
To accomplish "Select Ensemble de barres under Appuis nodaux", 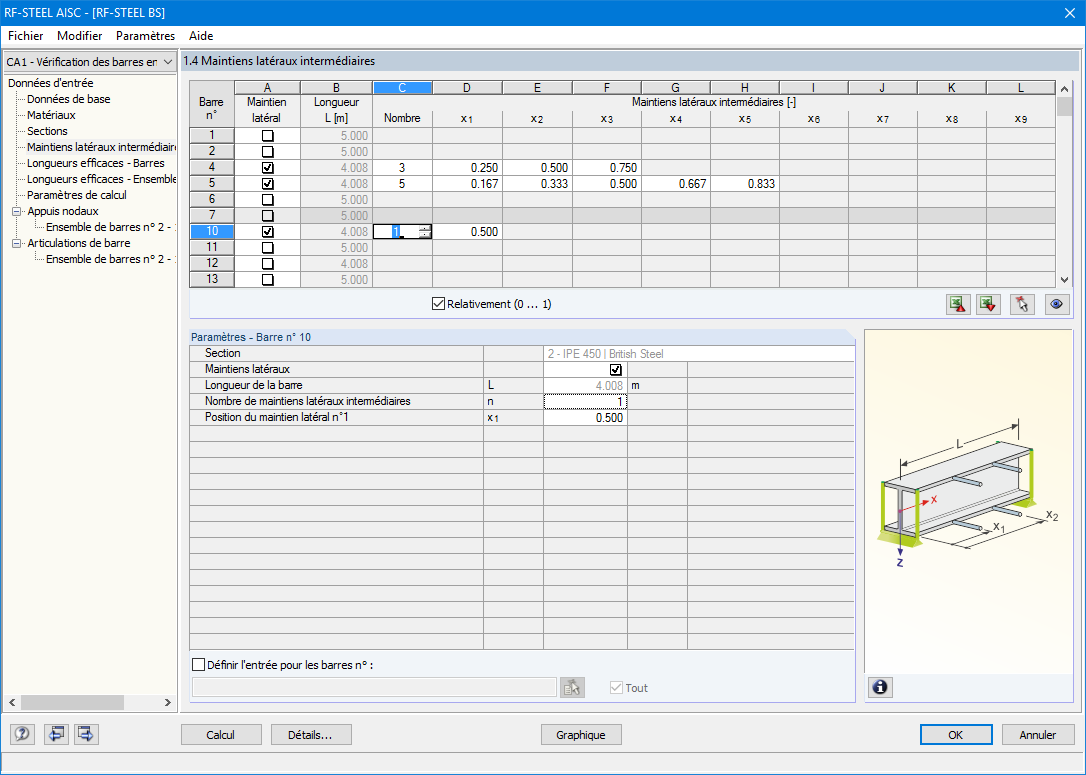I will click(111, 227).
